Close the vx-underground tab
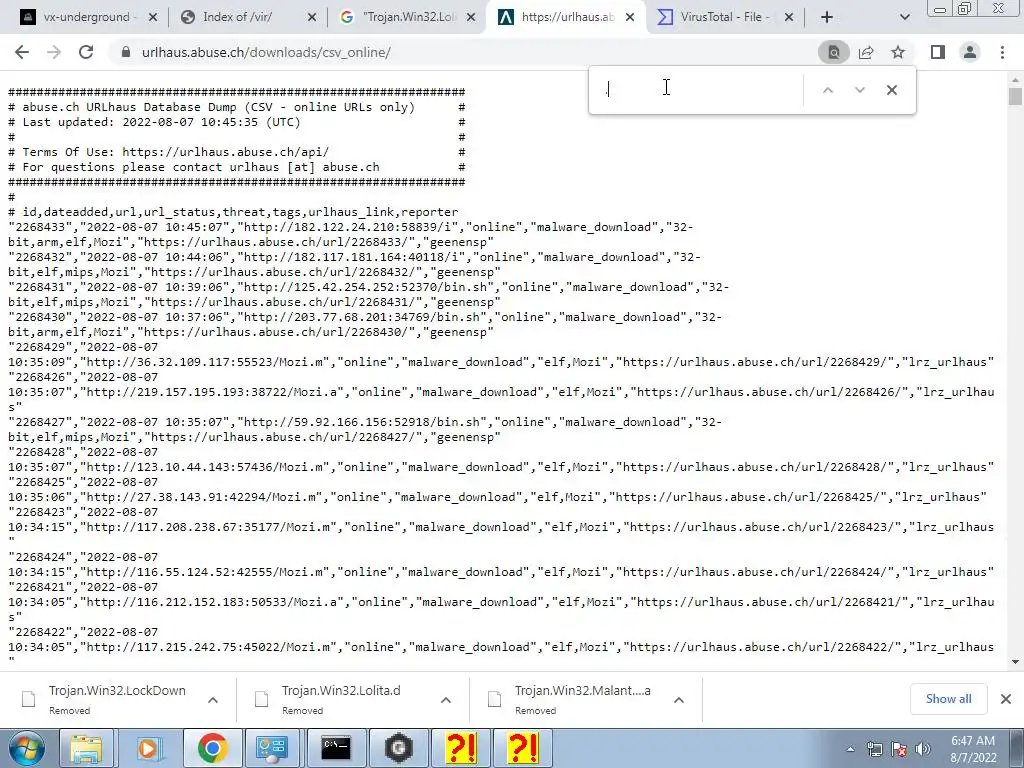Viewport: 1024px width, 768px height. point(153,17)
